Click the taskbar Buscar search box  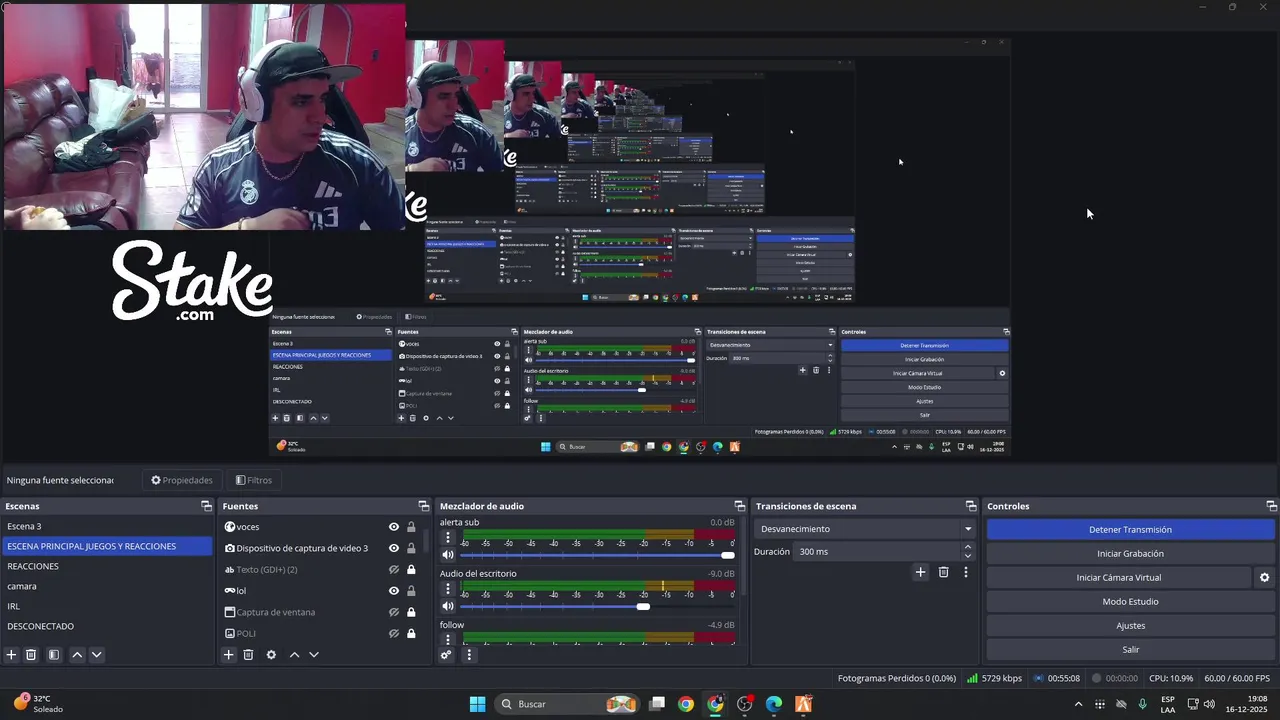pyautogui.click(x=567, y=704)
